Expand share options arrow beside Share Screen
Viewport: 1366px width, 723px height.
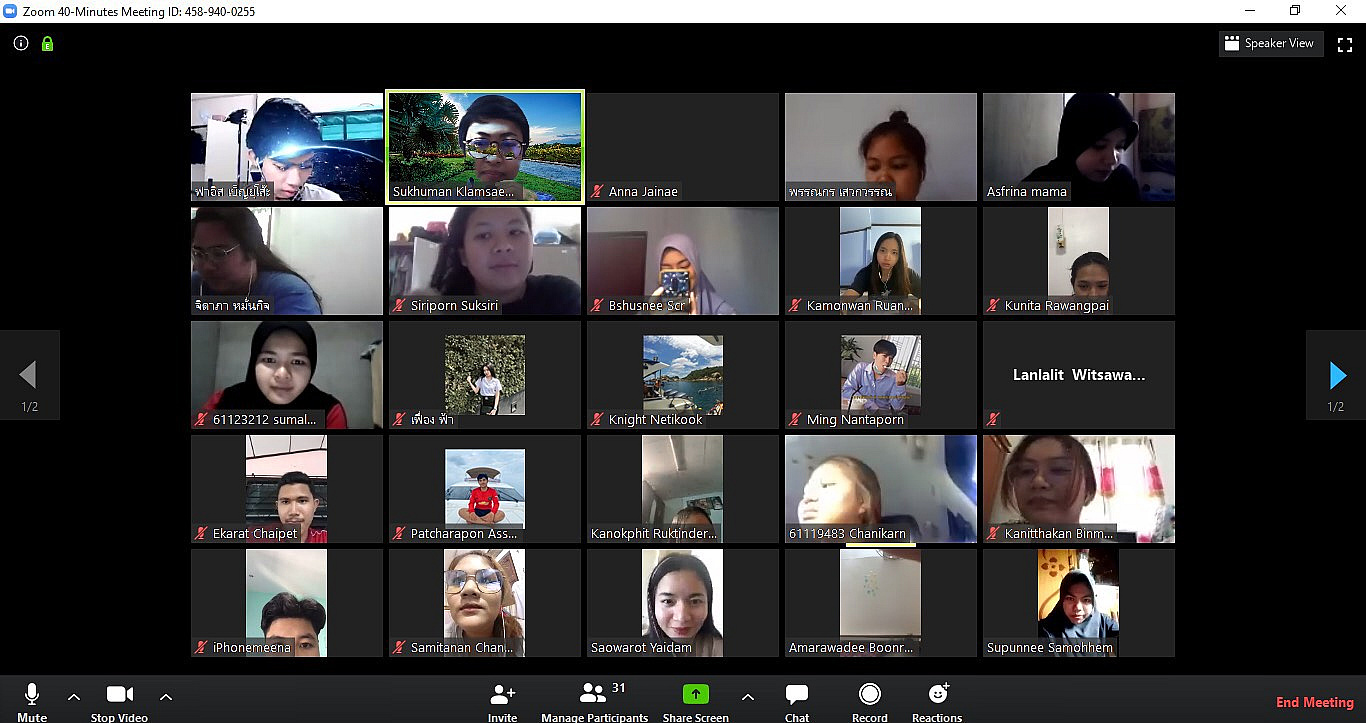[748, 697]
